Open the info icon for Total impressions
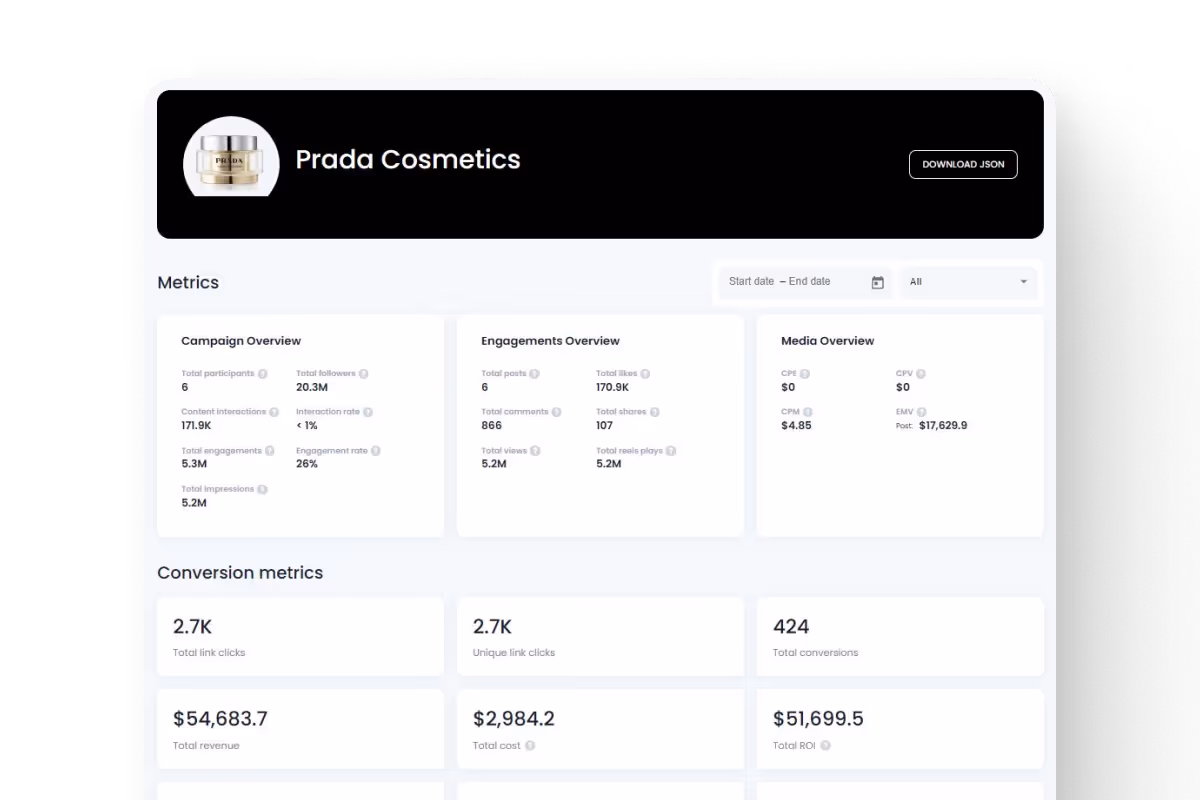Viewport: 1200px width, 800px height. tap(262, 490)
